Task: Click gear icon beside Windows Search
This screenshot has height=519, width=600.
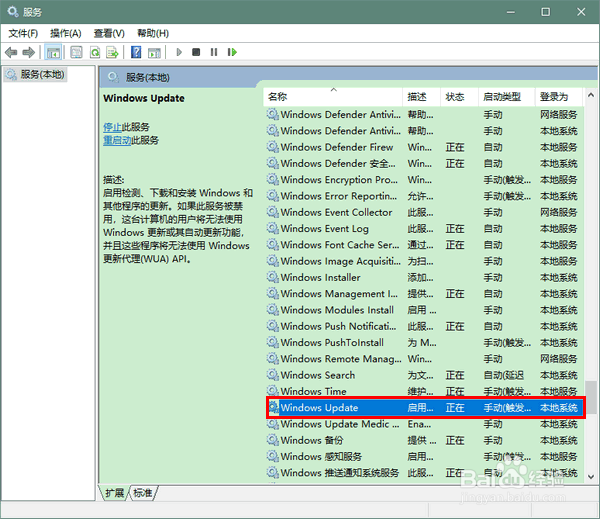Action: 273,375
